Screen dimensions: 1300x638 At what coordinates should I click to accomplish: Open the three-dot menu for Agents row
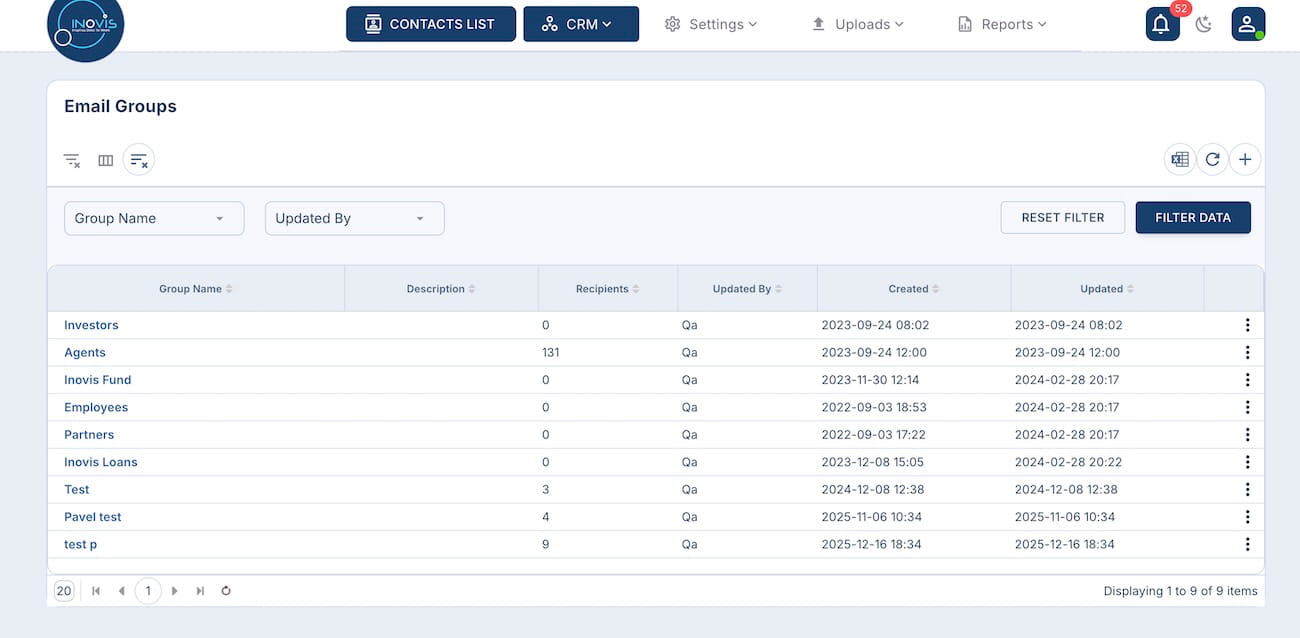1247,352
